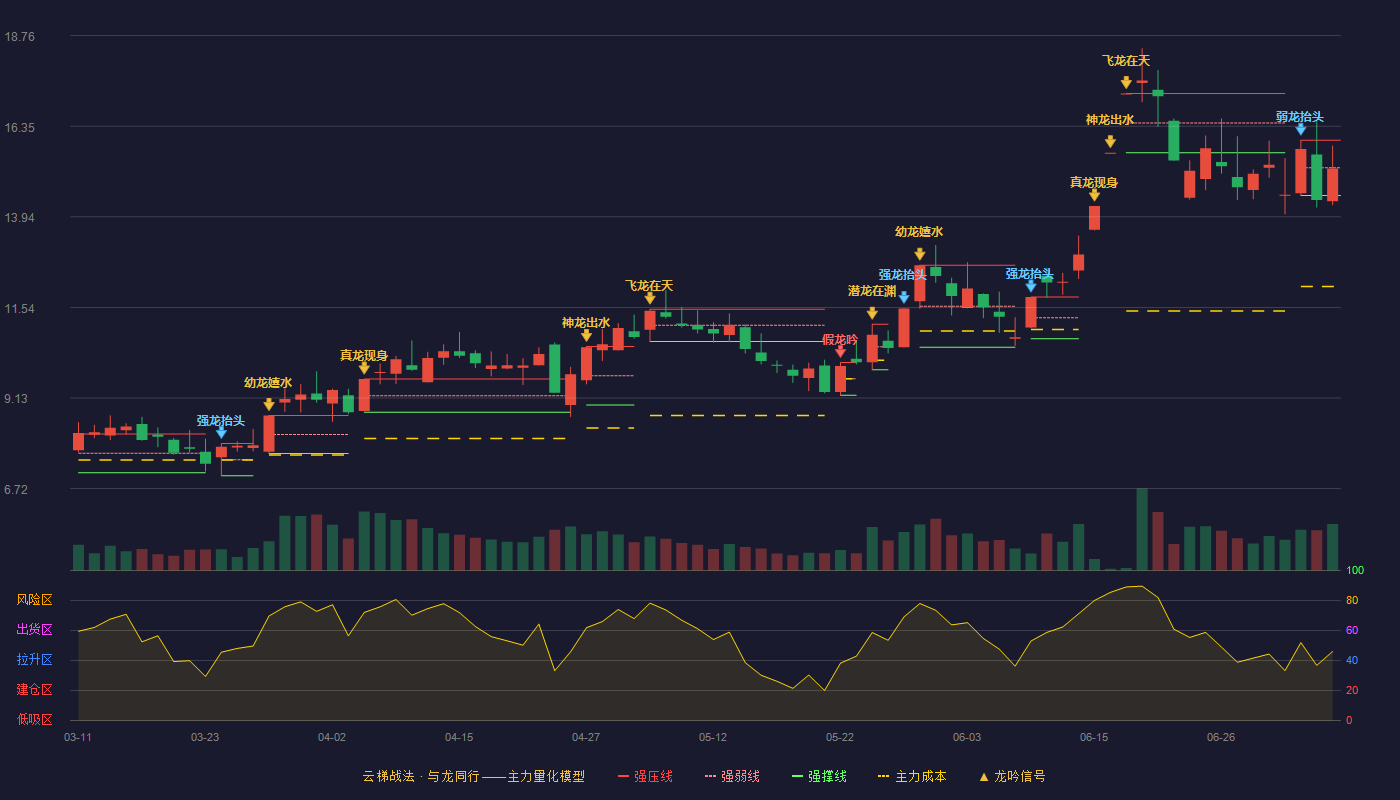Image resolution: width=1400 pixels, height=800 pixels.
Task: Click the red 20 indicator scale value
Action: pyautogui.click(x=1352, y=690)
